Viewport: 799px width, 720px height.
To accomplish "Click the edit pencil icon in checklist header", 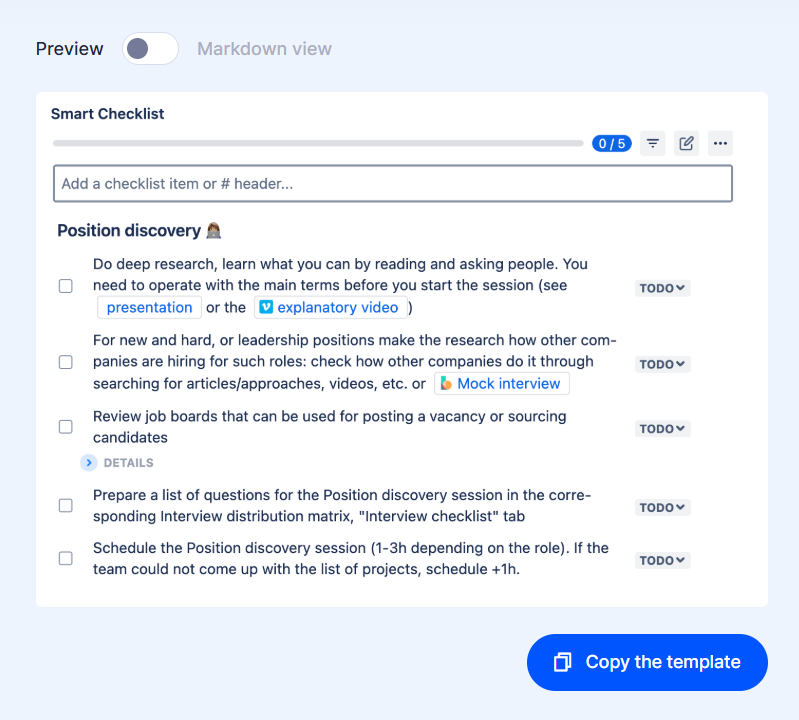I will 686,144.
